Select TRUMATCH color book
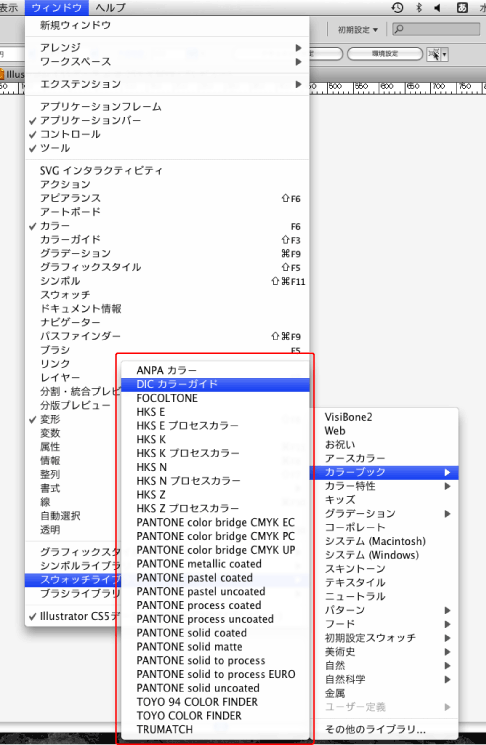This screenshot has height=745, width=486. pos(215,729)
